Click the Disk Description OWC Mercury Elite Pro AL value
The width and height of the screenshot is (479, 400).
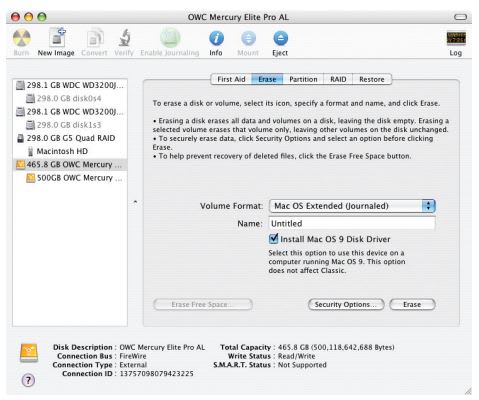coord(162,347)
